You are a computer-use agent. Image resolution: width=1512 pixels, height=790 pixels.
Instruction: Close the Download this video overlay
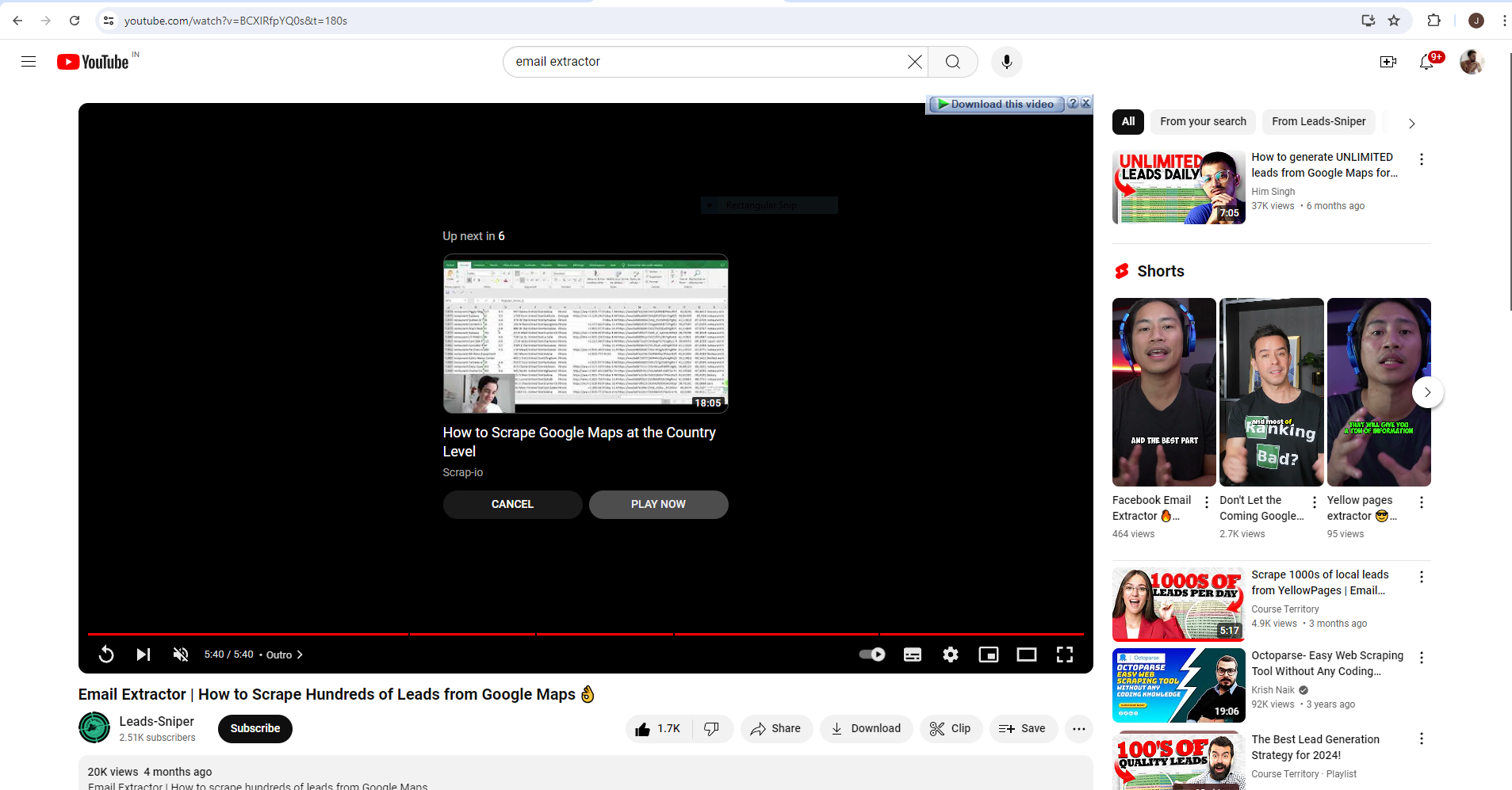point(1086,103)
